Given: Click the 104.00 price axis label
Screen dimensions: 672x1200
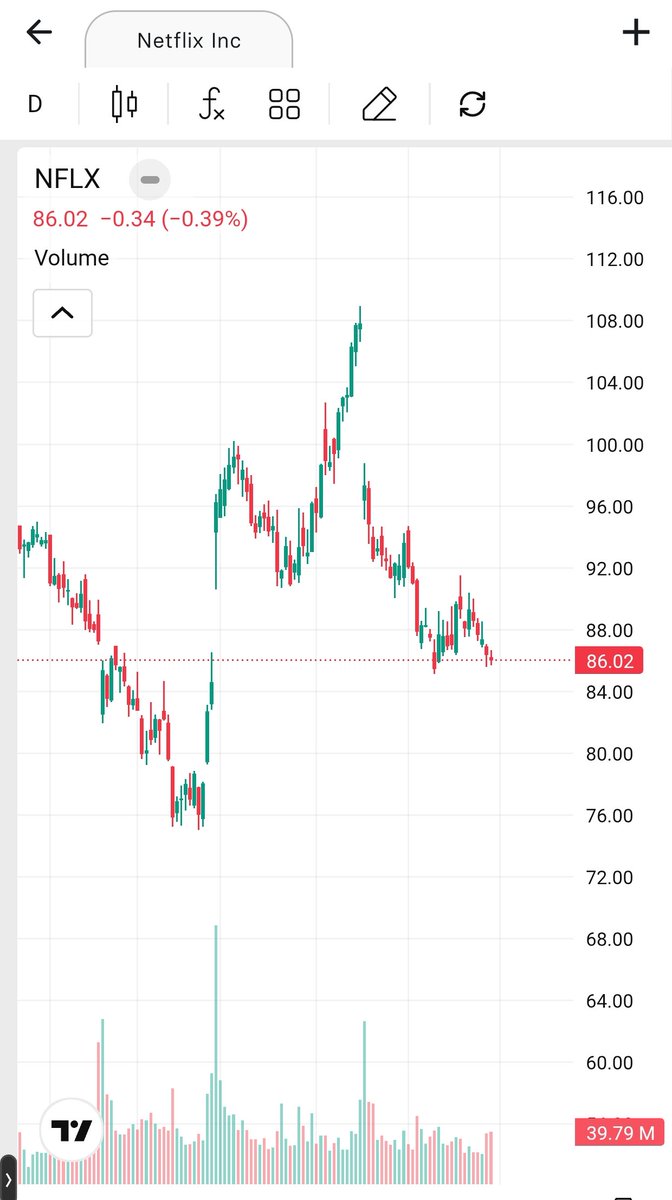Looking at the screenshot, I should click(615, 383).
